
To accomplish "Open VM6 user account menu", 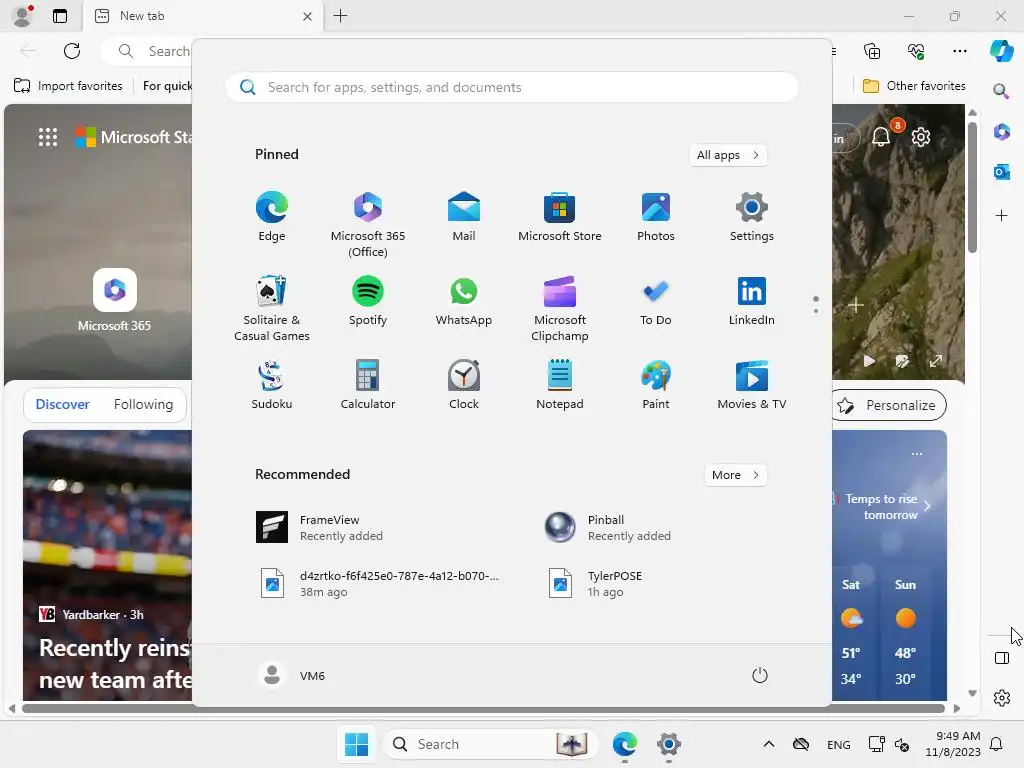I will point(291,675).
